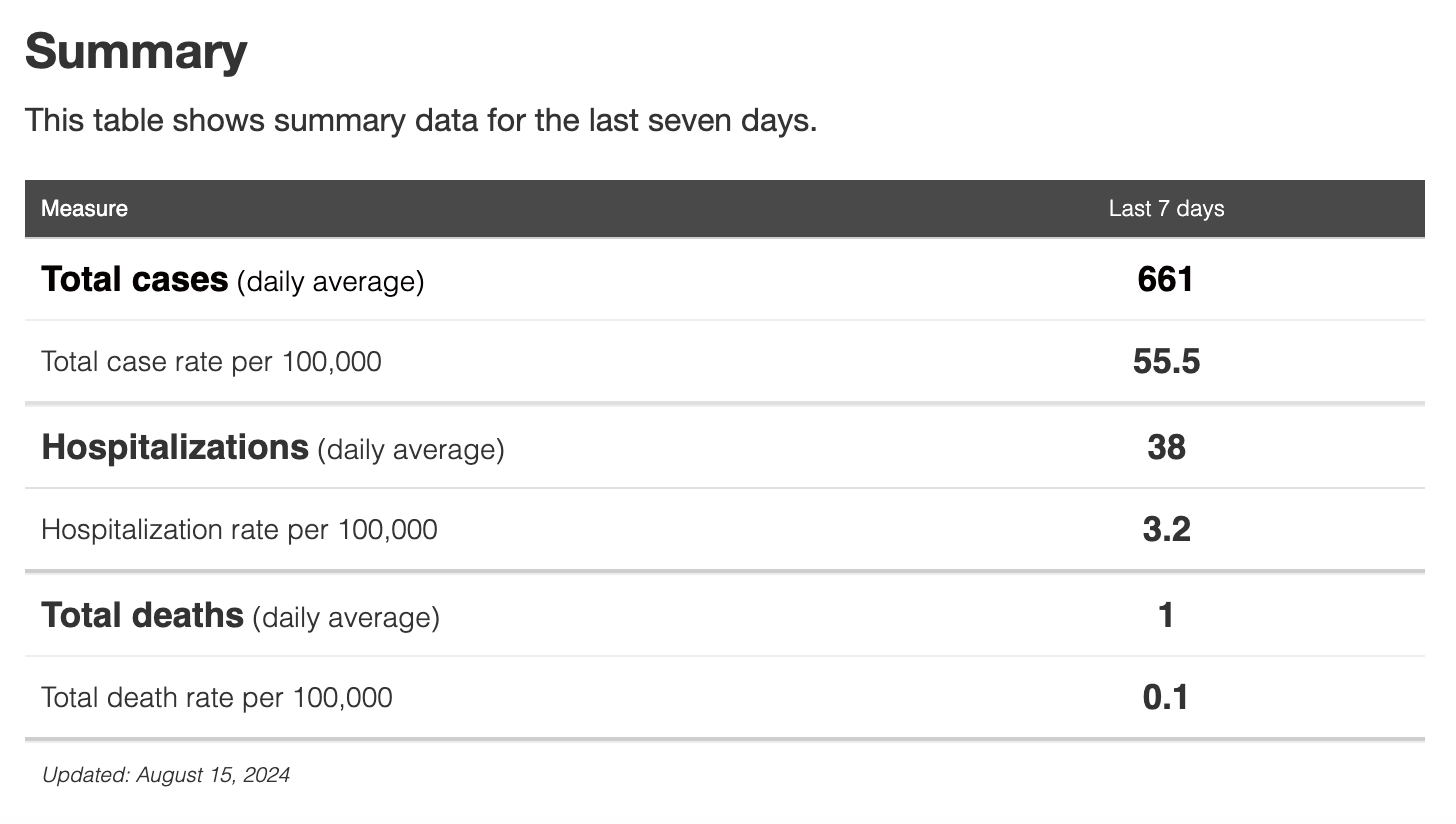
Task: Click the Updated August 15, 2024 footnote
Action: pyautogui.click(x=166, y=775)
